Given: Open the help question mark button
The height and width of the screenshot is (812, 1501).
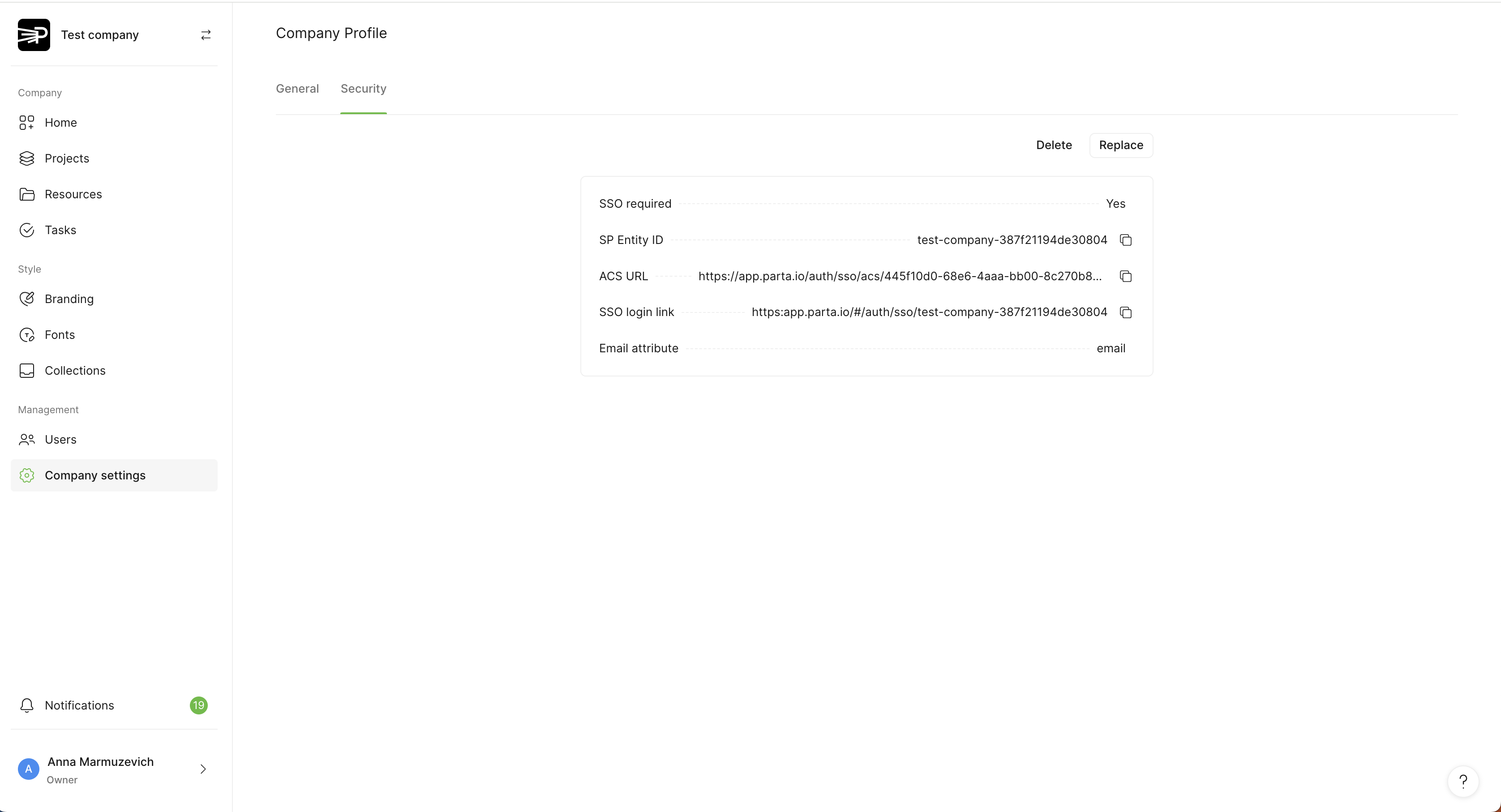Looking at the screenshot, I should click(1462, 781).
